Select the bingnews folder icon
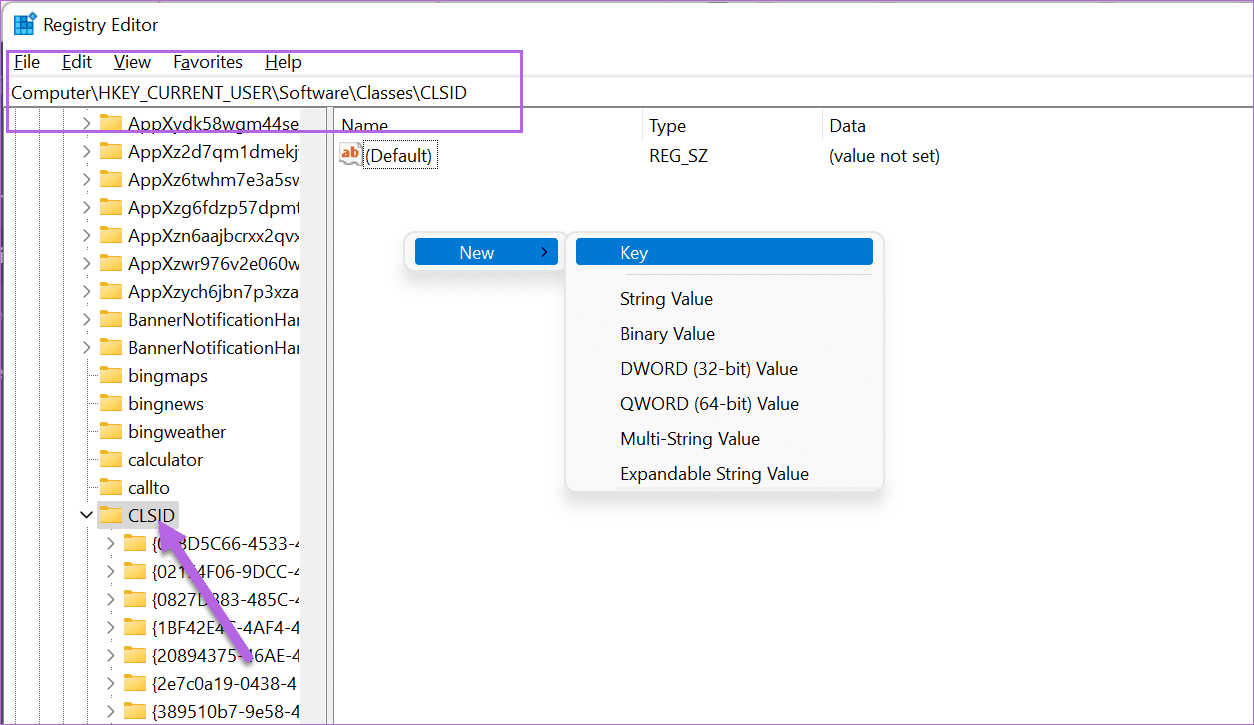 113,403
